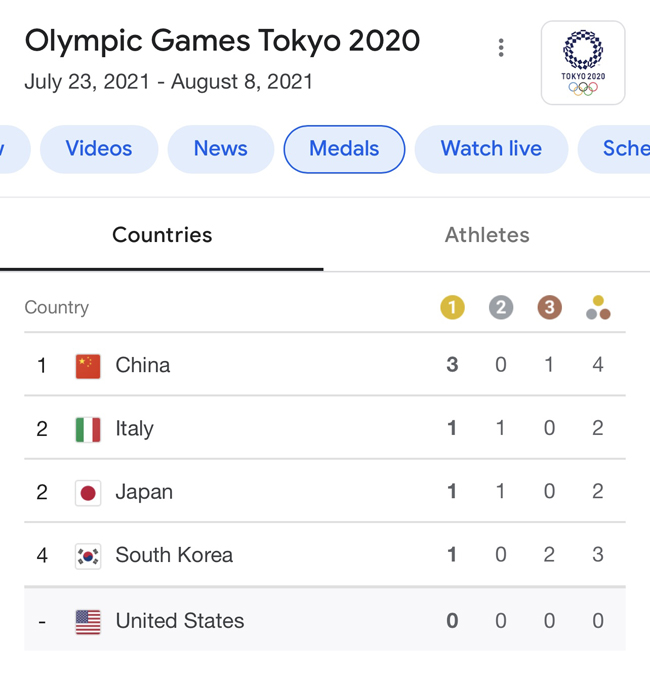Click the gold medal column icon
650x679 pixels.
tap(453, 307)
